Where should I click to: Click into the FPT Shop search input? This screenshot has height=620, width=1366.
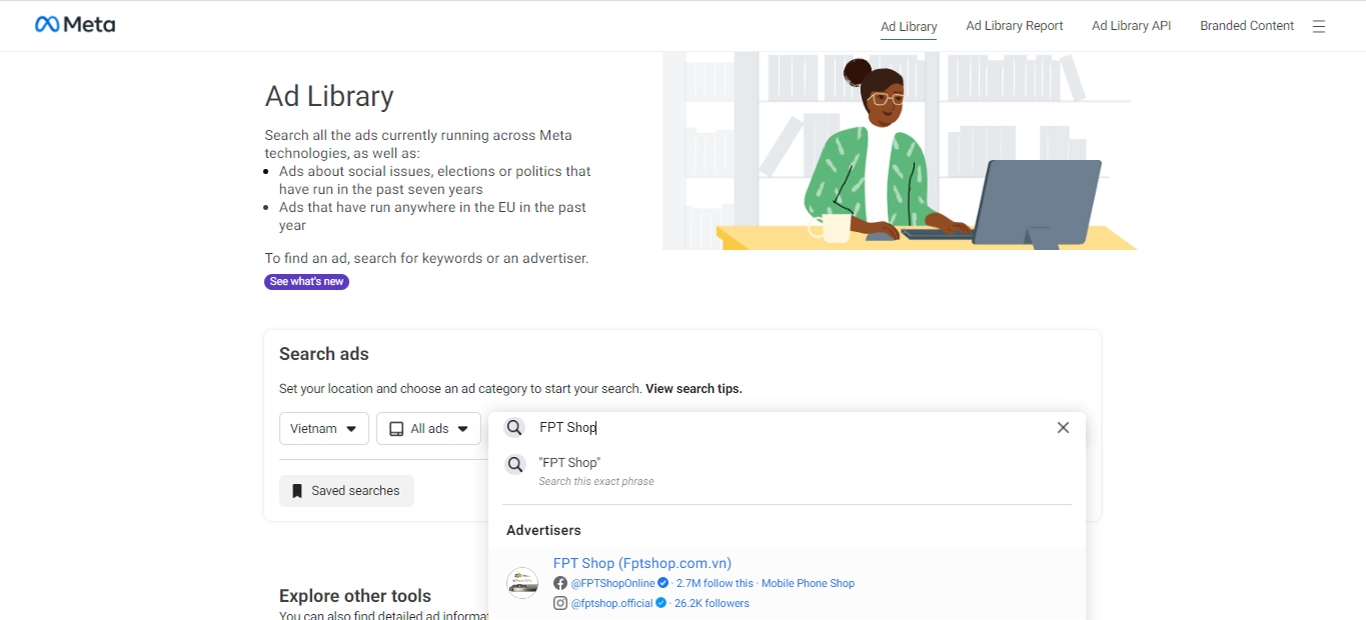coord(790,428)
